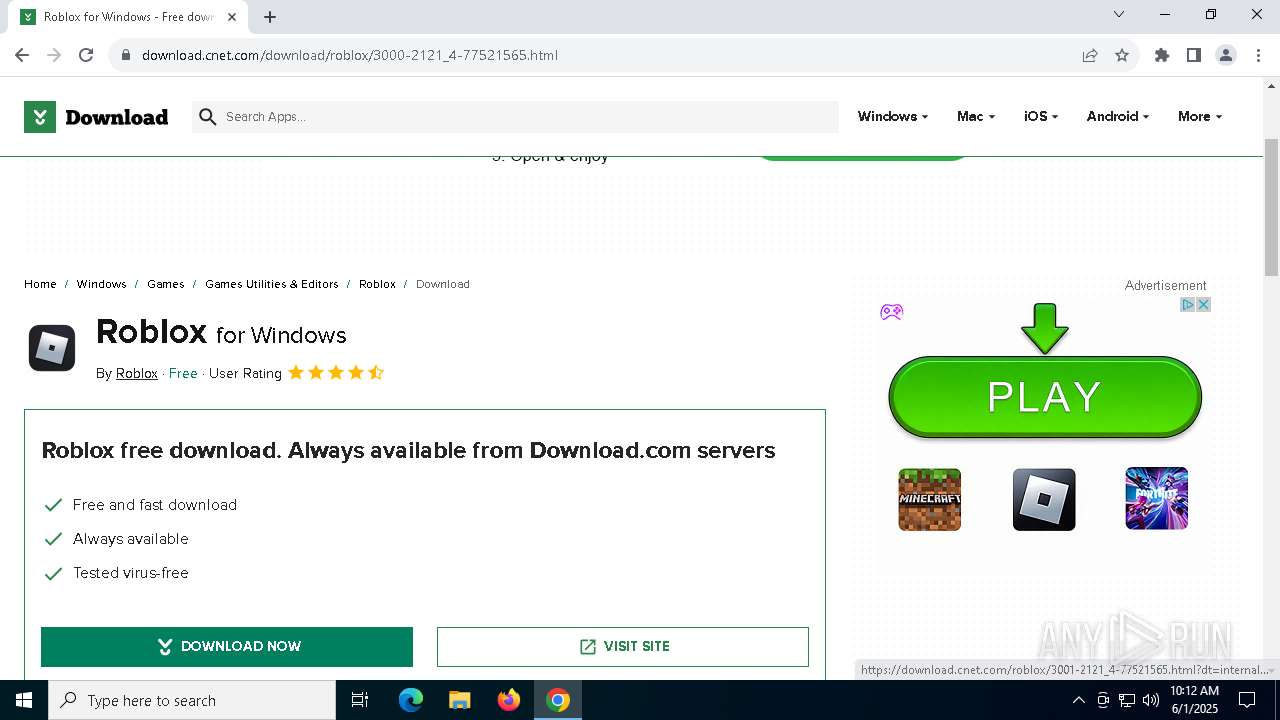Open Chrome three-dot menu
The height and width of the screenshot is (720, 1280).
[1258, 55]
